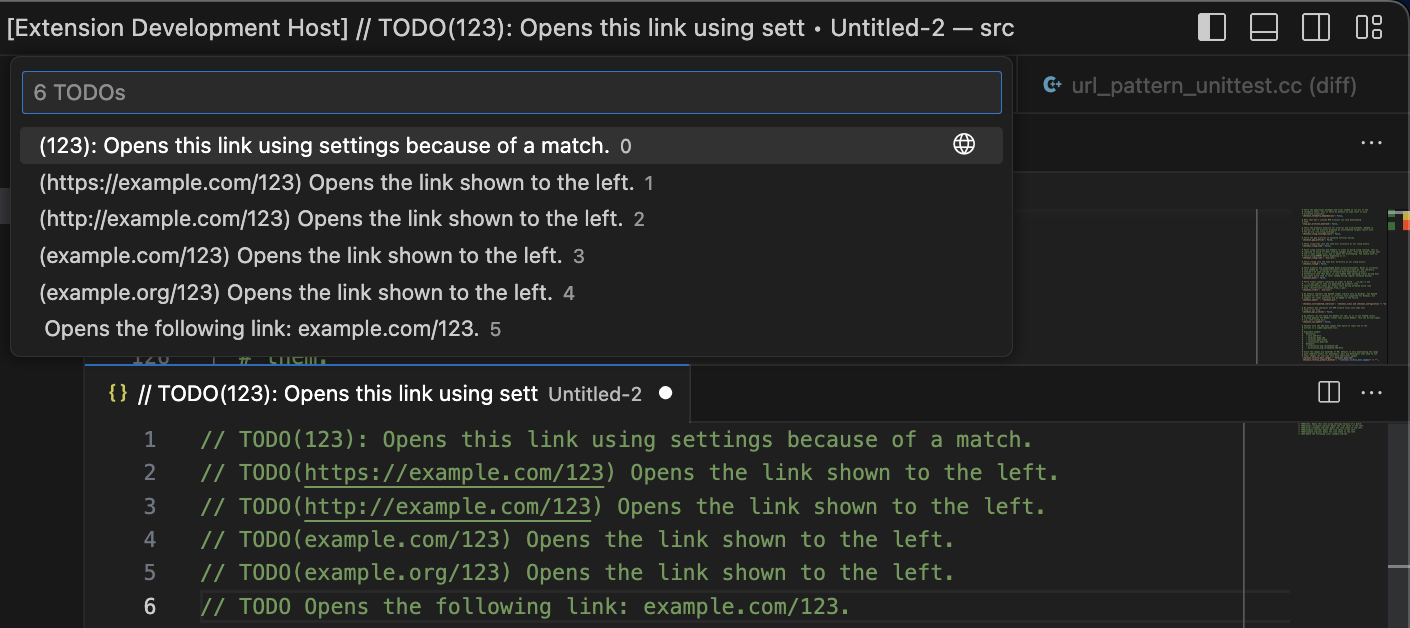Open upper editor group's More Actions ellipsis
This screenshot has width=1410, height=628.
1371,144
